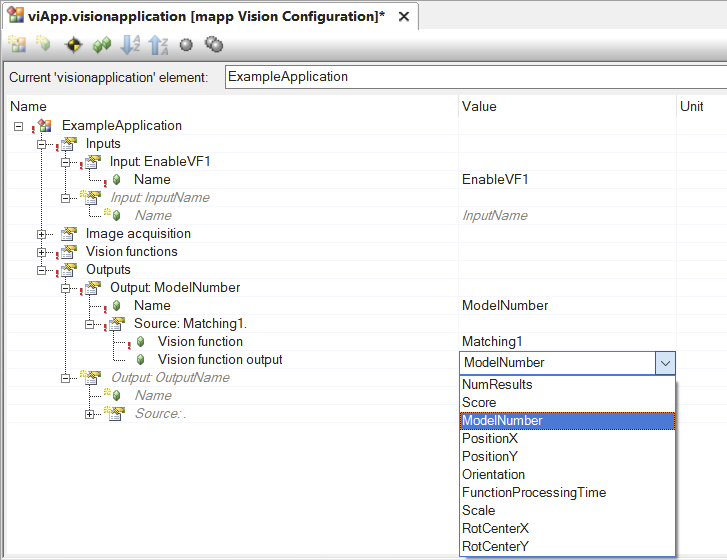Select the Vision functions tree row

pos(132,252)
